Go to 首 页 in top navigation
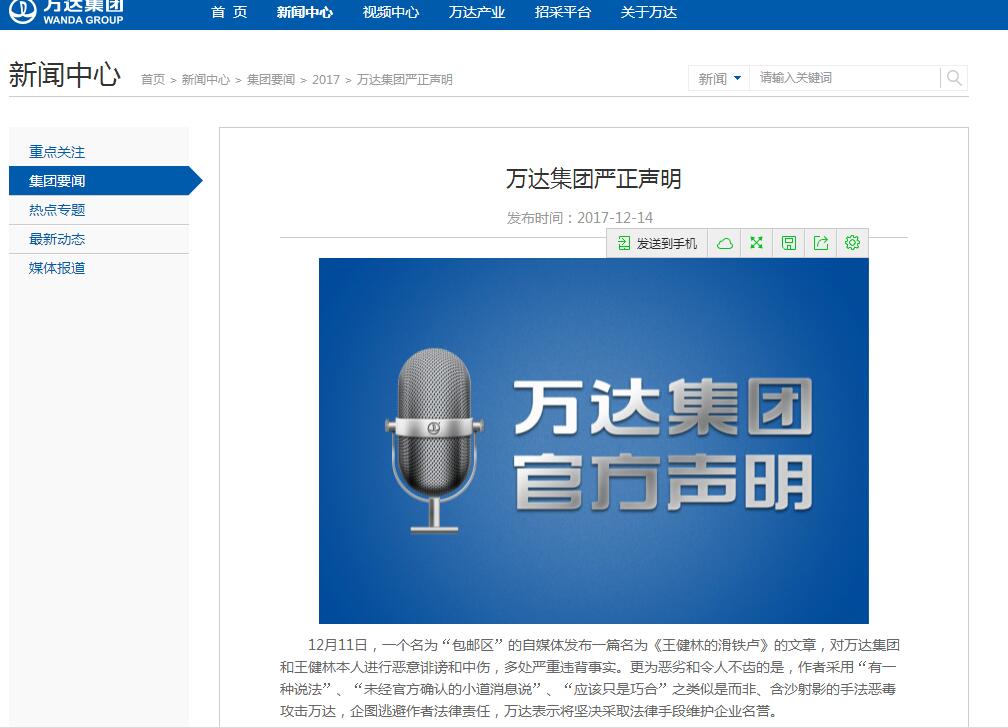The image size is (1008, 728). pos(229,12)
